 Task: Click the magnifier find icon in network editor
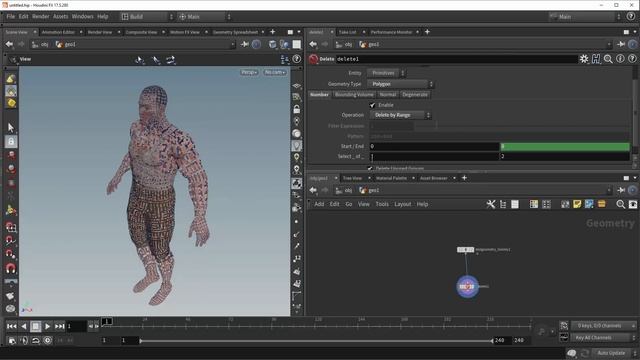[620, 204]
